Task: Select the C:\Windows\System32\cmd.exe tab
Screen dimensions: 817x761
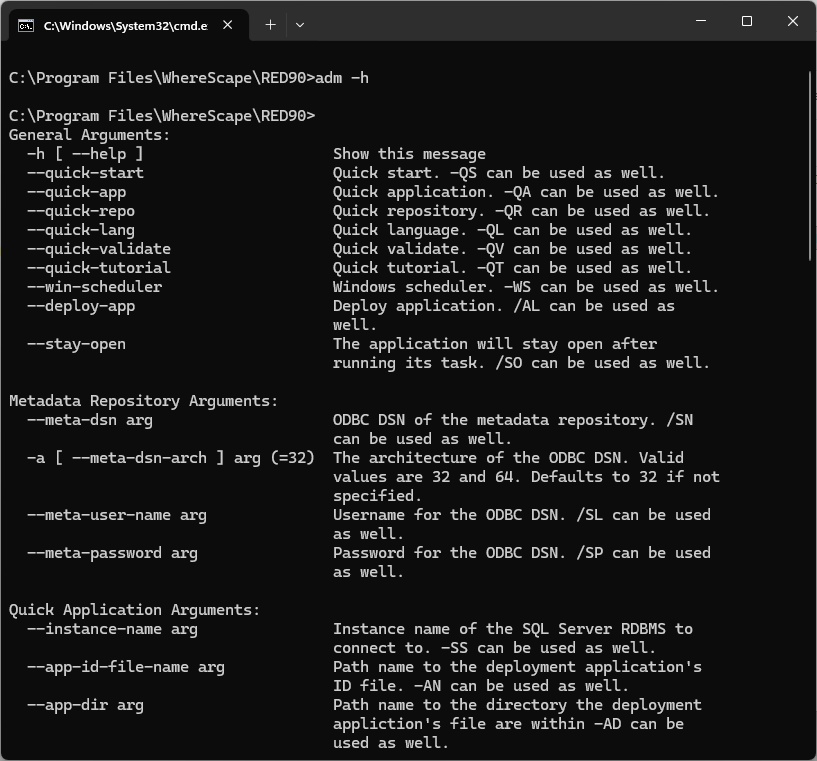Action: [125, 25]
